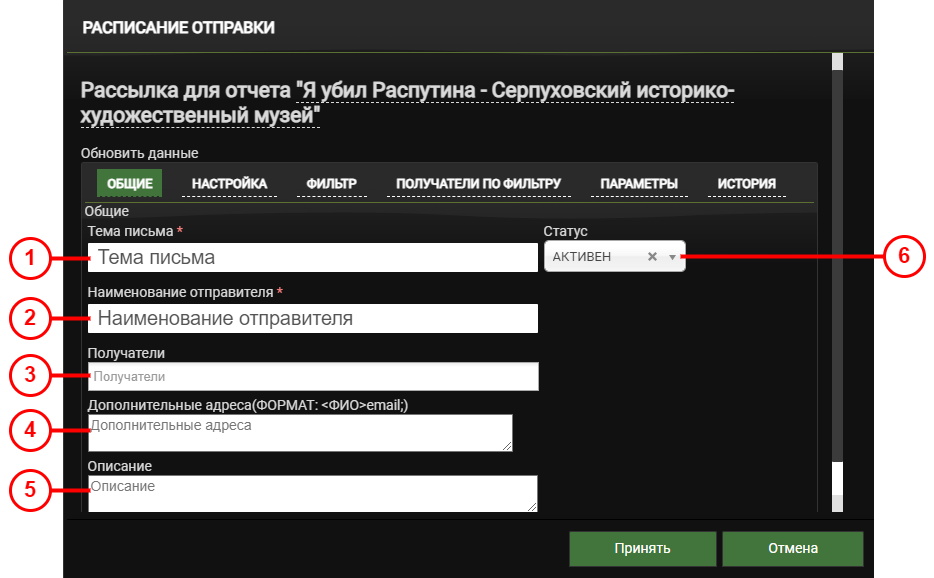View the ИСТОРИЯ tab
934x578 pixels.
[x=746, y=184]
